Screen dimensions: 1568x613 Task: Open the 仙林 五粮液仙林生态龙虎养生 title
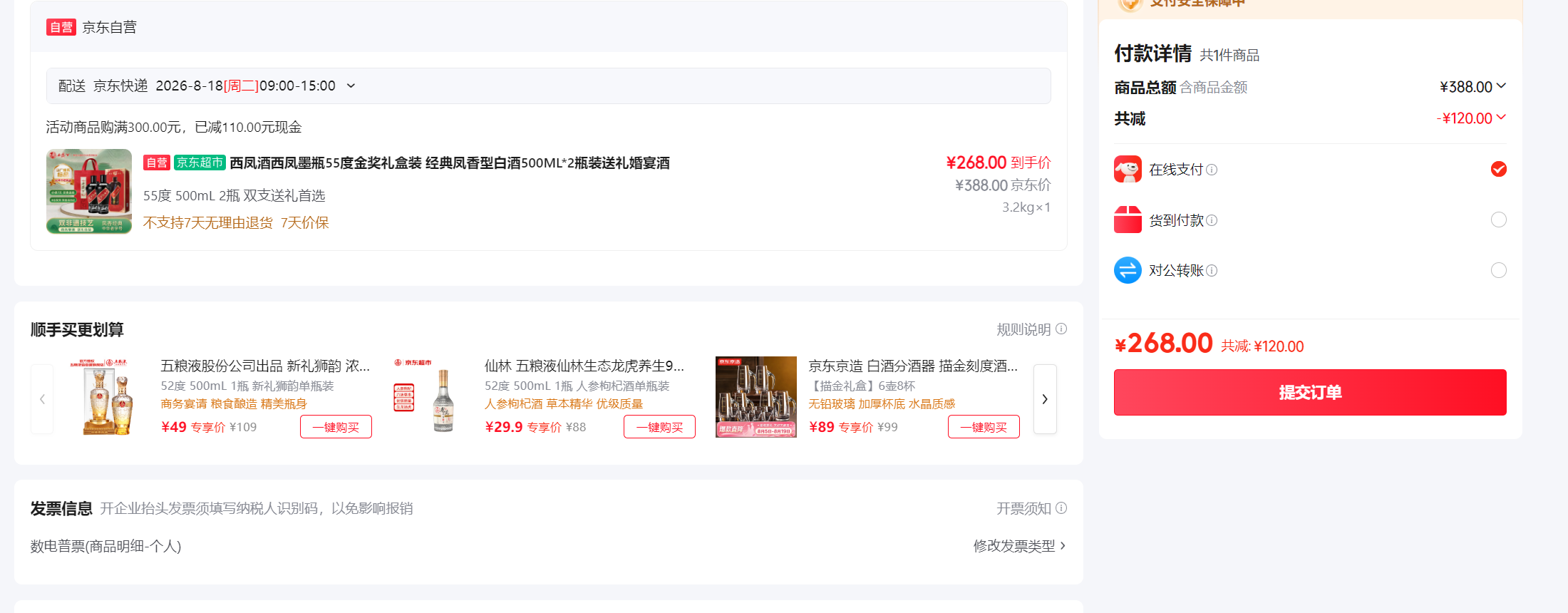(x=584, y=366)
